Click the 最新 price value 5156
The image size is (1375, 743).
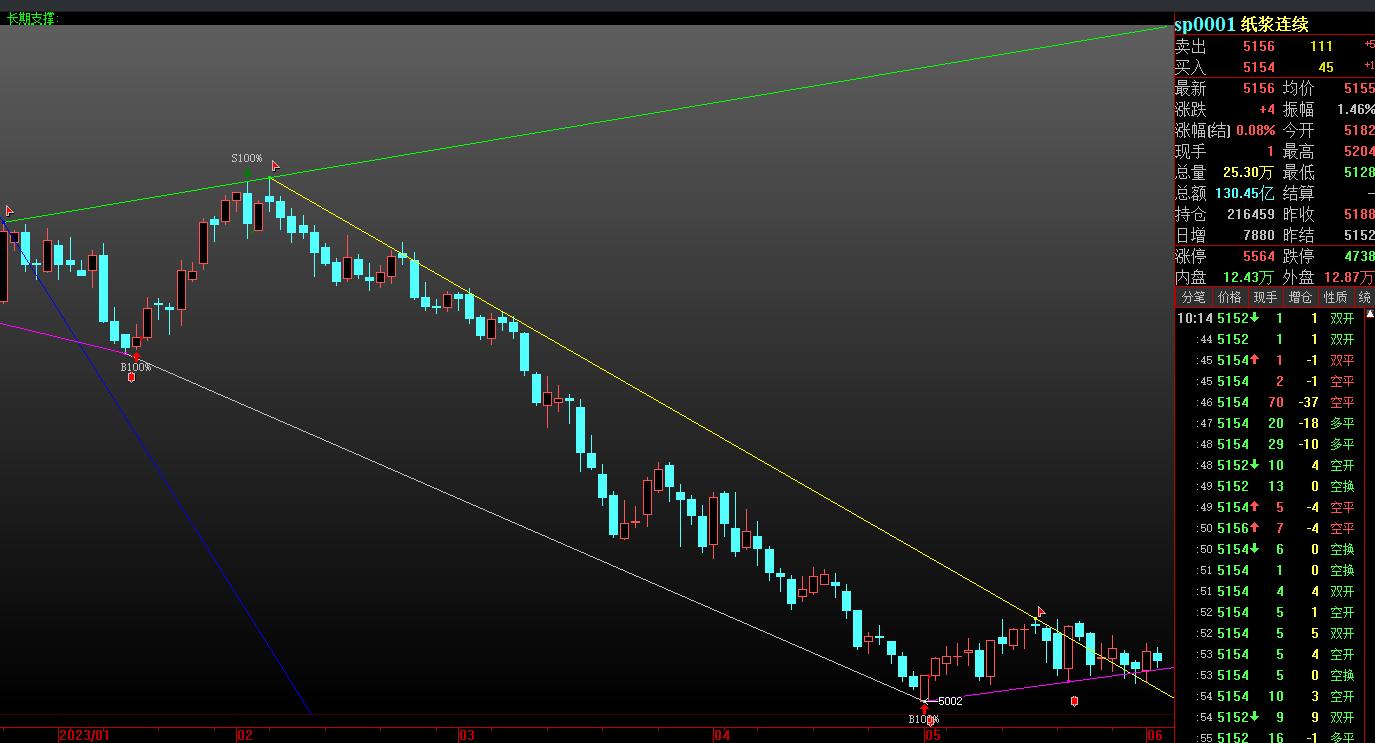pos(1259,88)
